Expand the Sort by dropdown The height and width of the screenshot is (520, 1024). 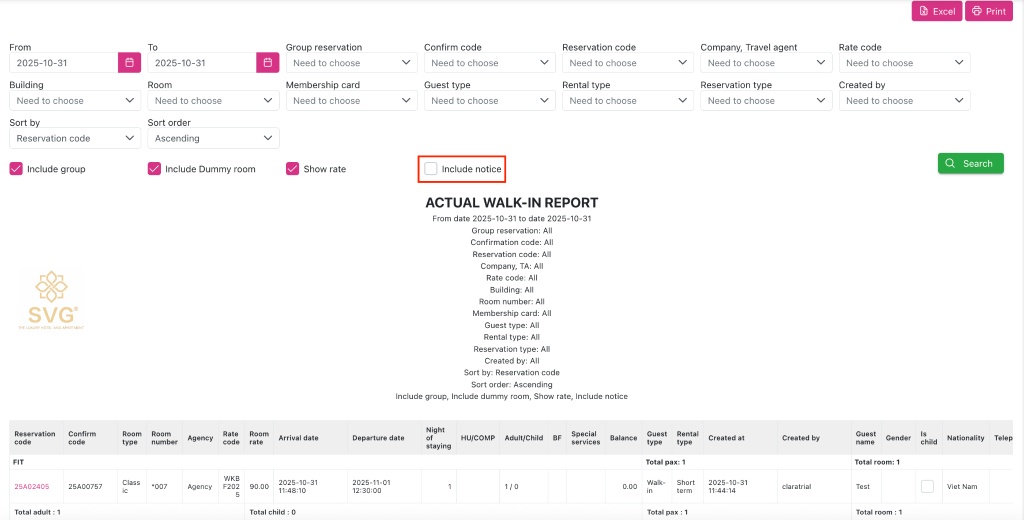pos(75,138)
